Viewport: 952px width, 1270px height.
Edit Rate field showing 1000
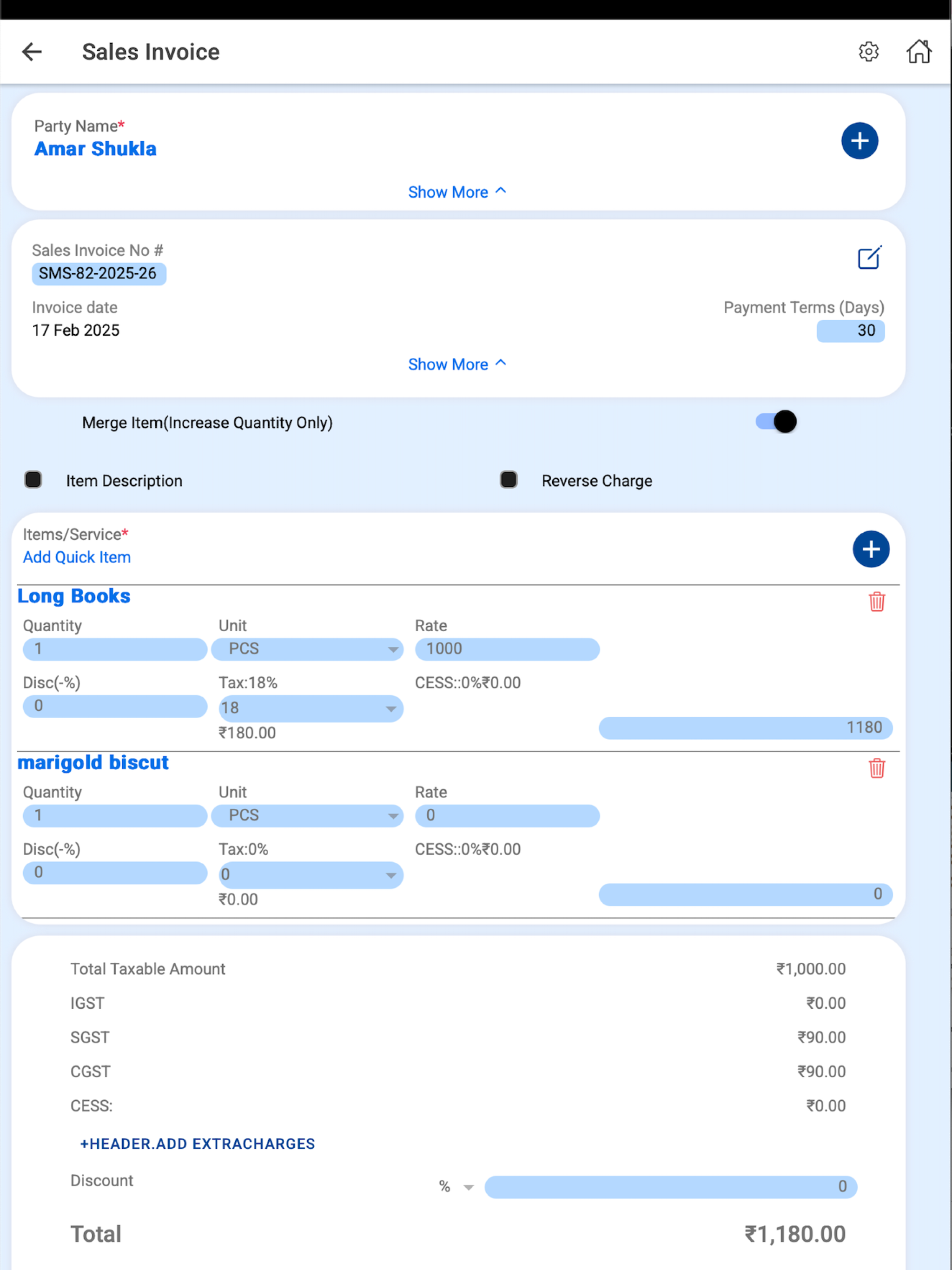507,649
